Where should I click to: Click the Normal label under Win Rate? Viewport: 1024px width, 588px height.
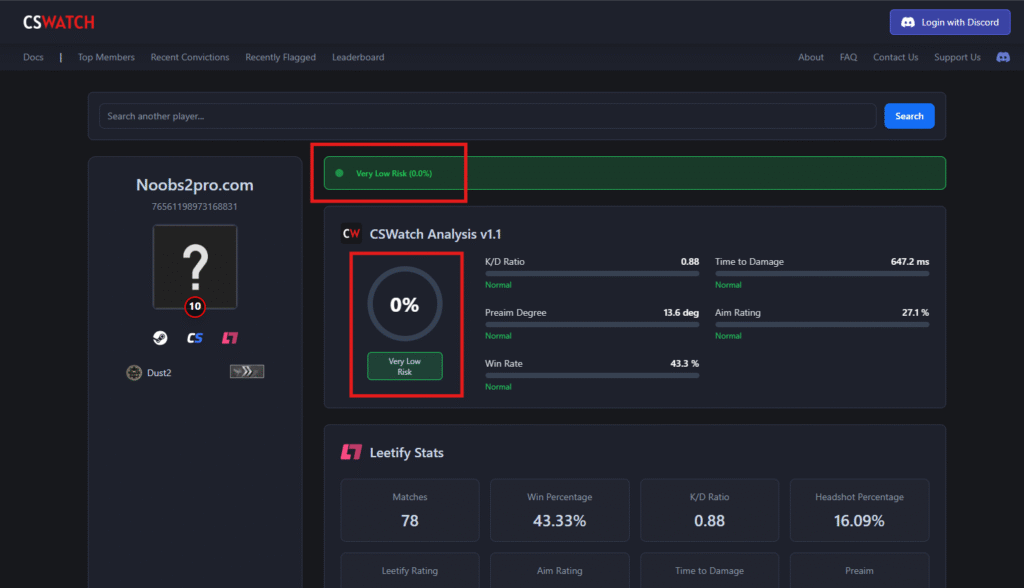pos(498,387)
